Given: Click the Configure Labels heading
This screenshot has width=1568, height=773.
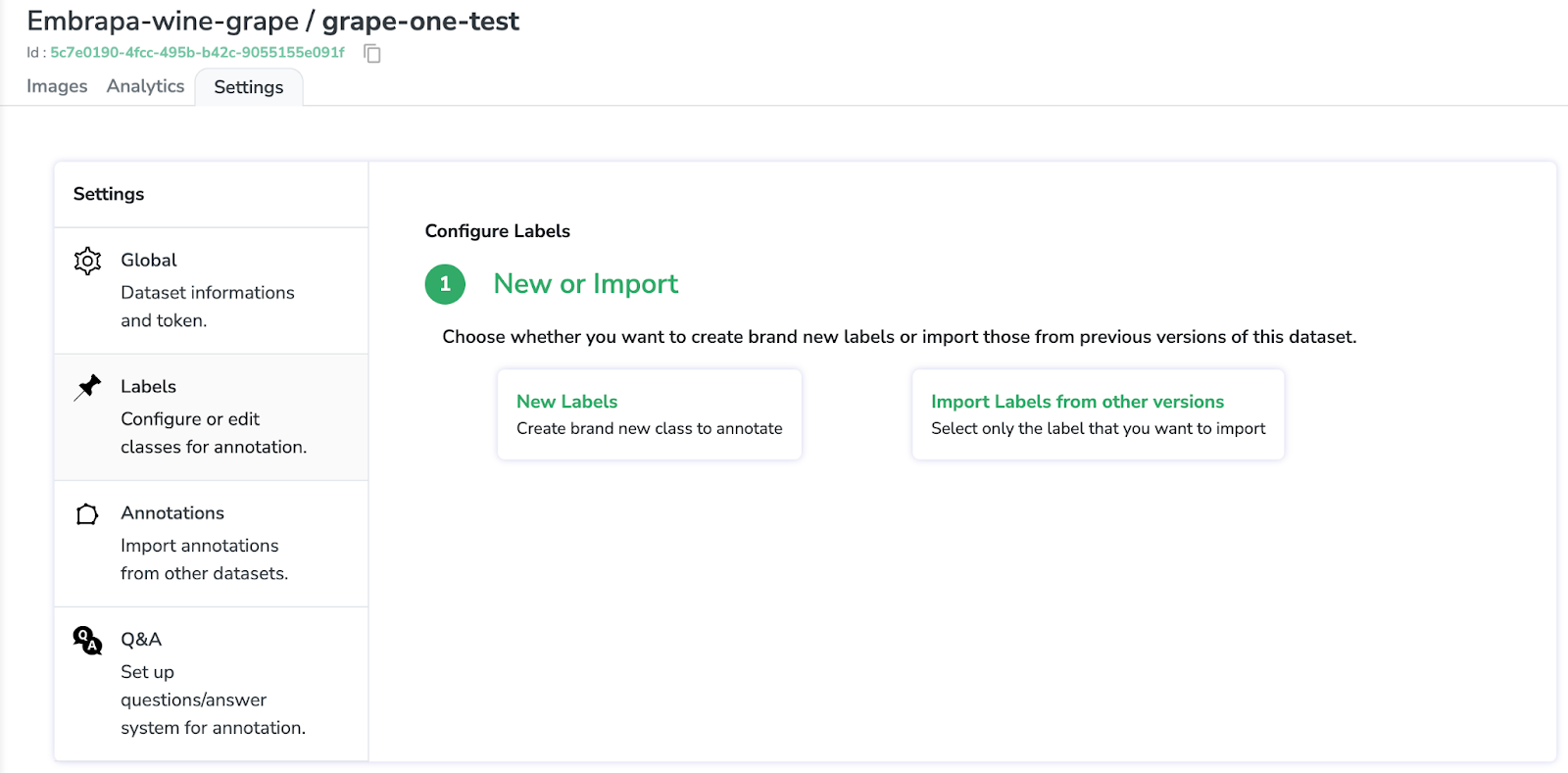Looking at the screenshot, I should [498, 231].
